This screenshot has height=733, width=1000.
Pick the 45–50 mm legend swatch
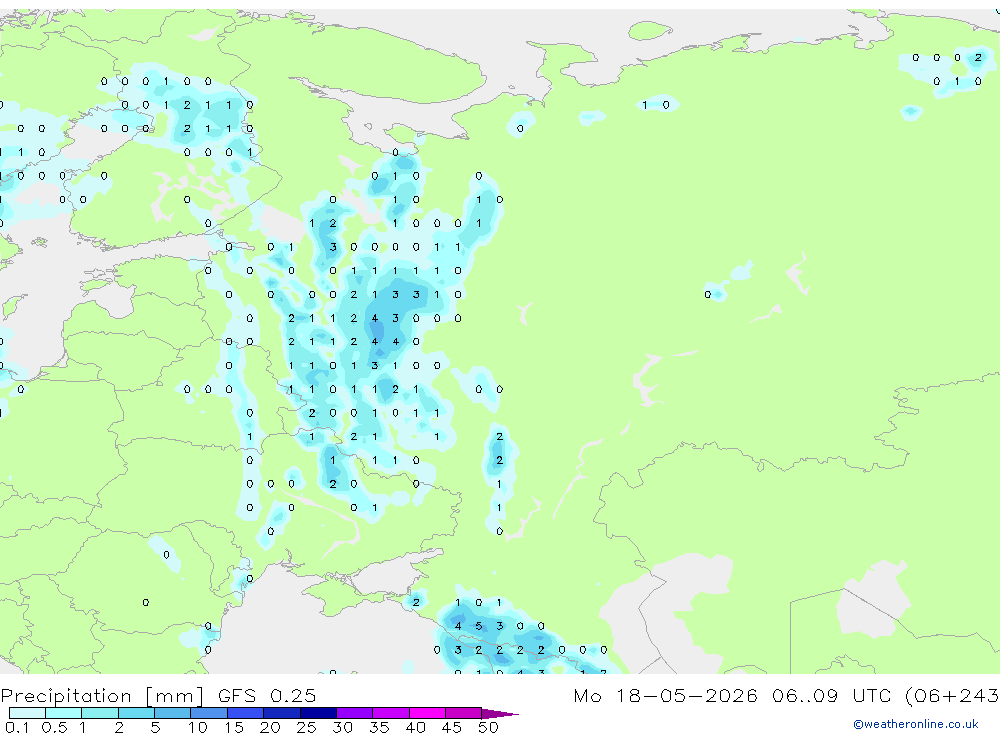tap(463, 713)
